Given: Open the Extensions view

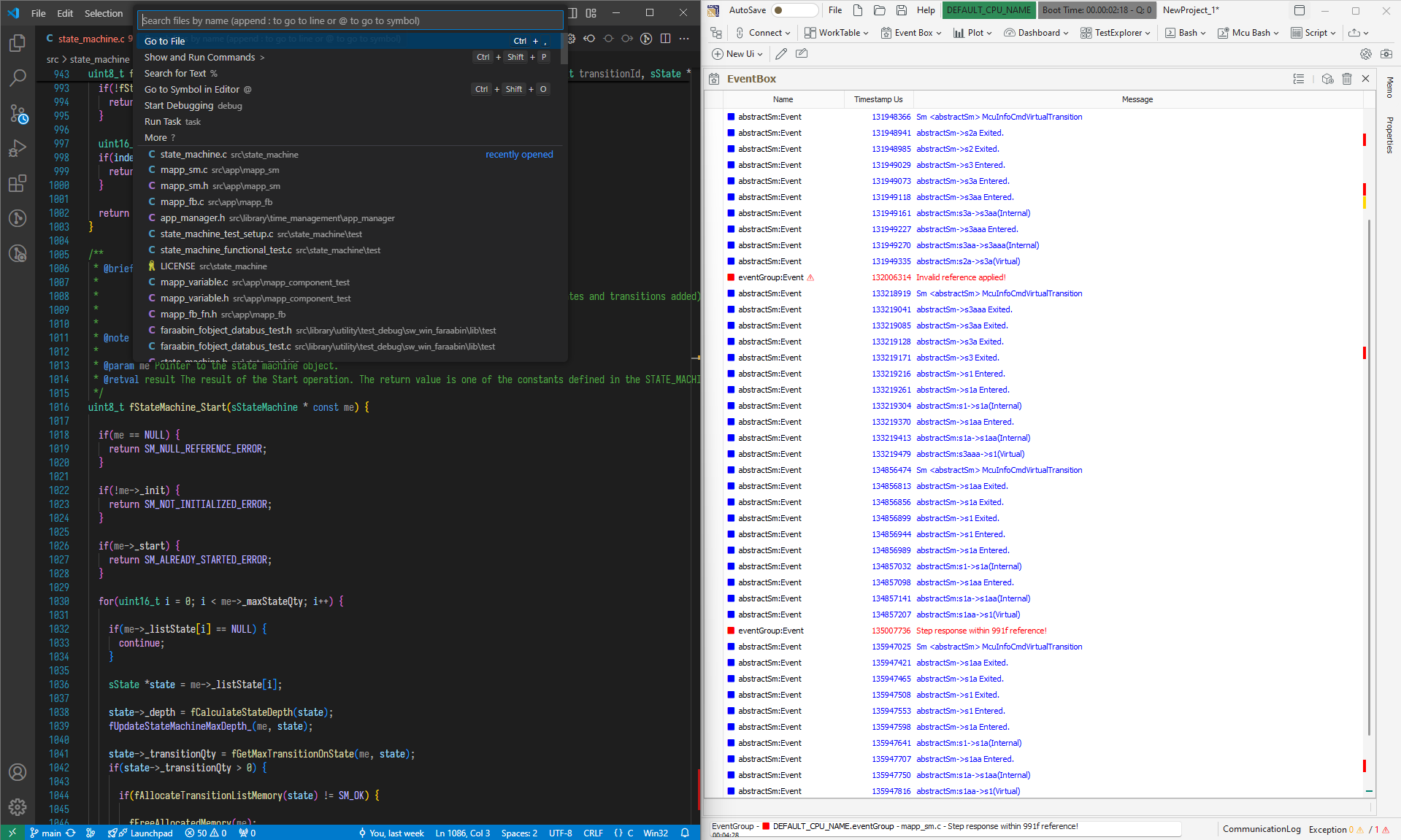Looking at the screenshot, I should pyautogui.click(x=18, y=183).
